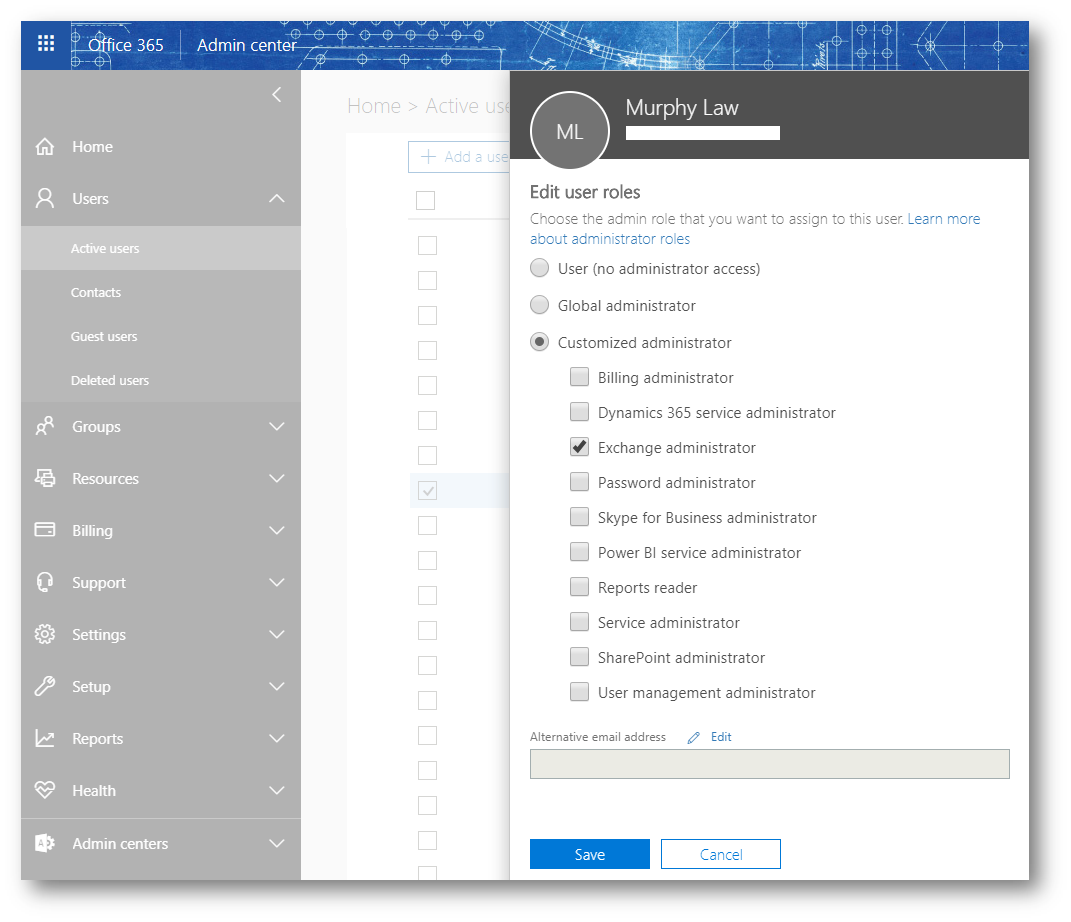Click the Edit link for alternative email
Screen dimensions: 1071x922
click(721, 737)
